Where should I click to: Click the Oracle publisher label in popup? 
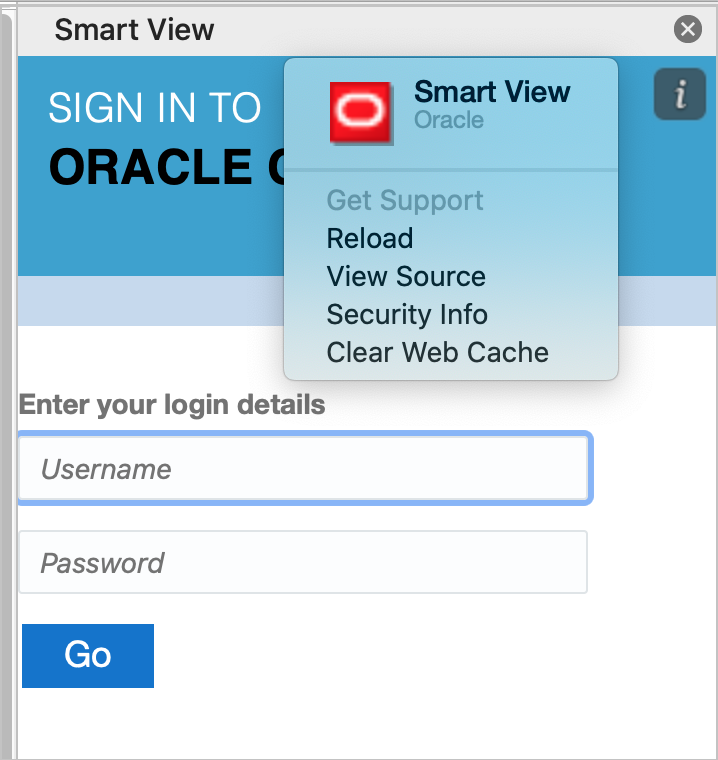(449, 120)
